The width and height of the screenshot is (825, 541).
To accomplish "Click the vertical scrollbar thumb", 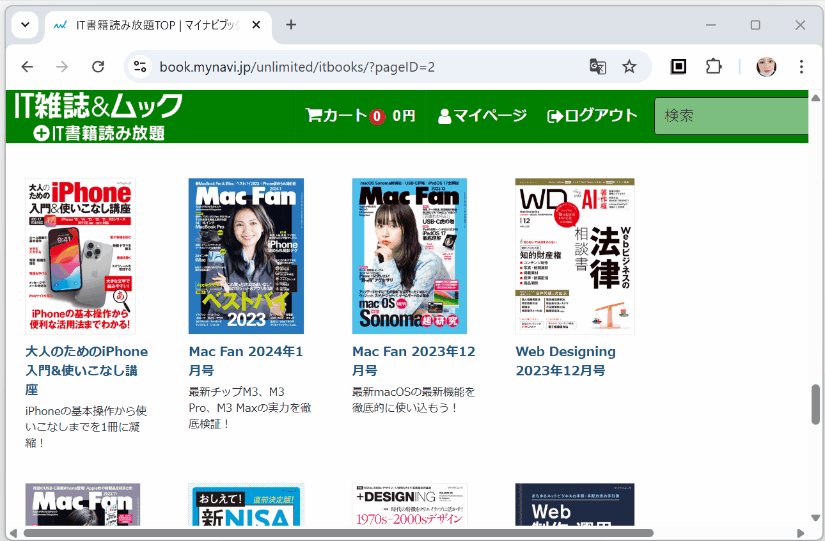I will (x=816, y=404).
